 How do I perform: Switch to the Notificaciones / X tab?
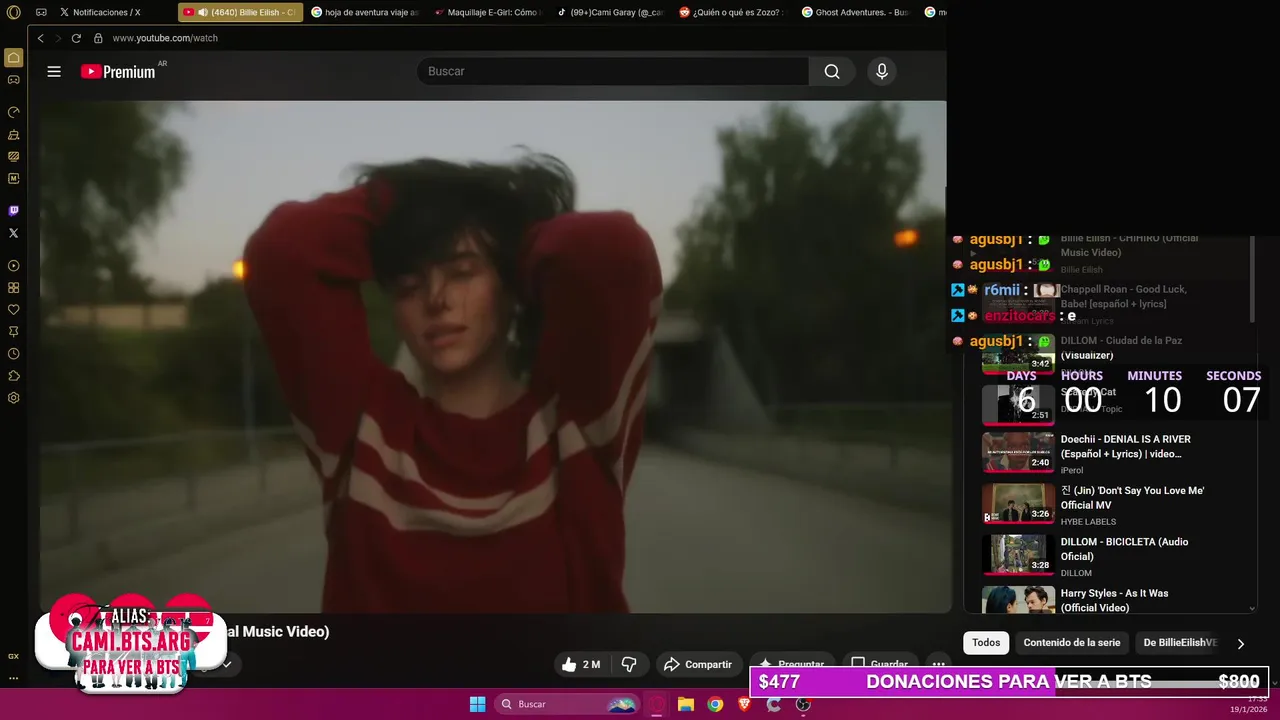100,12
